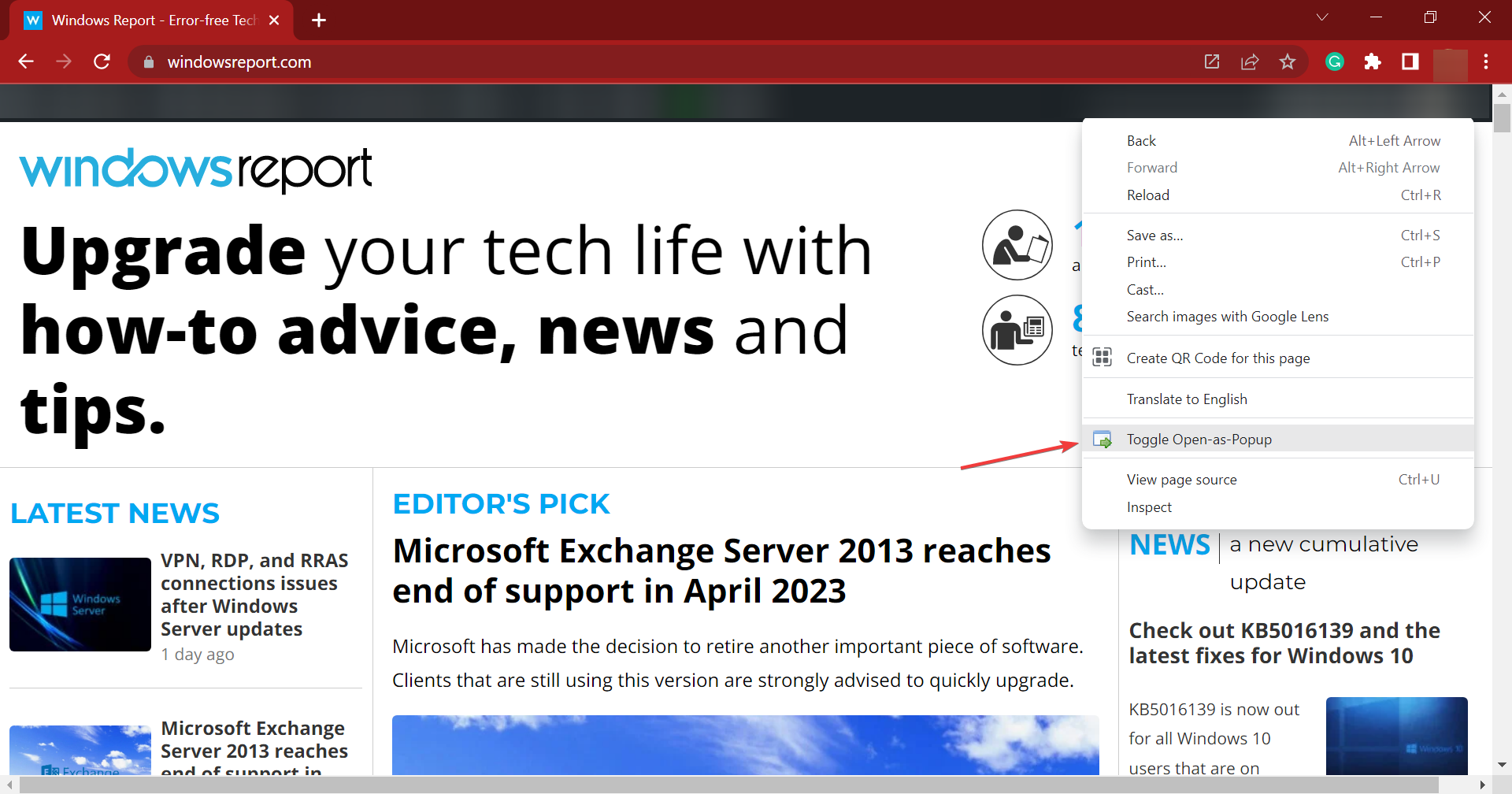The height and width of the screenshot is (794, 1512).
Task: Select Forward in the context menu
Action: 1278,168
